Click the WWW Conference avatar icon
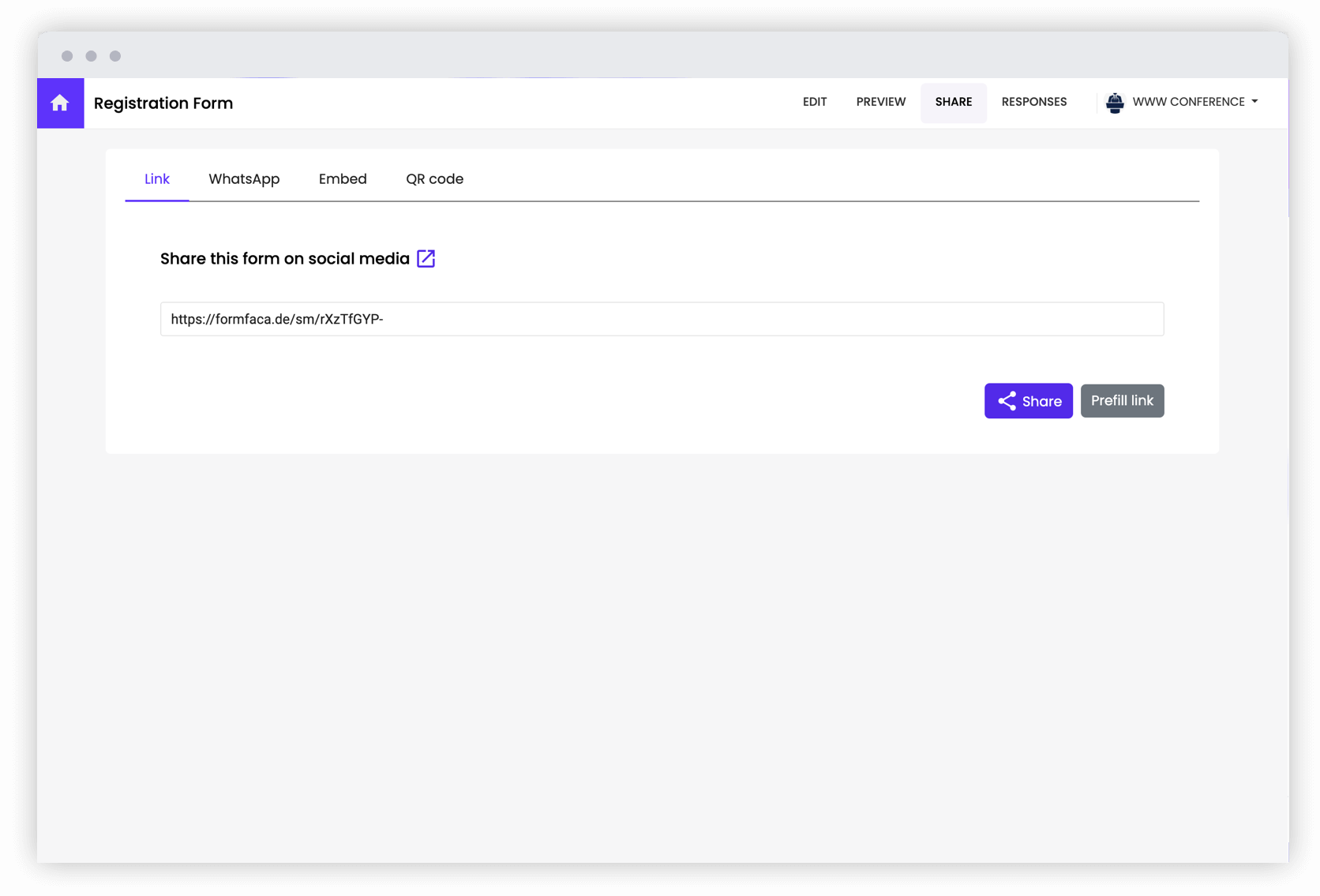The image size is (1320, 896). [1116, 102]
